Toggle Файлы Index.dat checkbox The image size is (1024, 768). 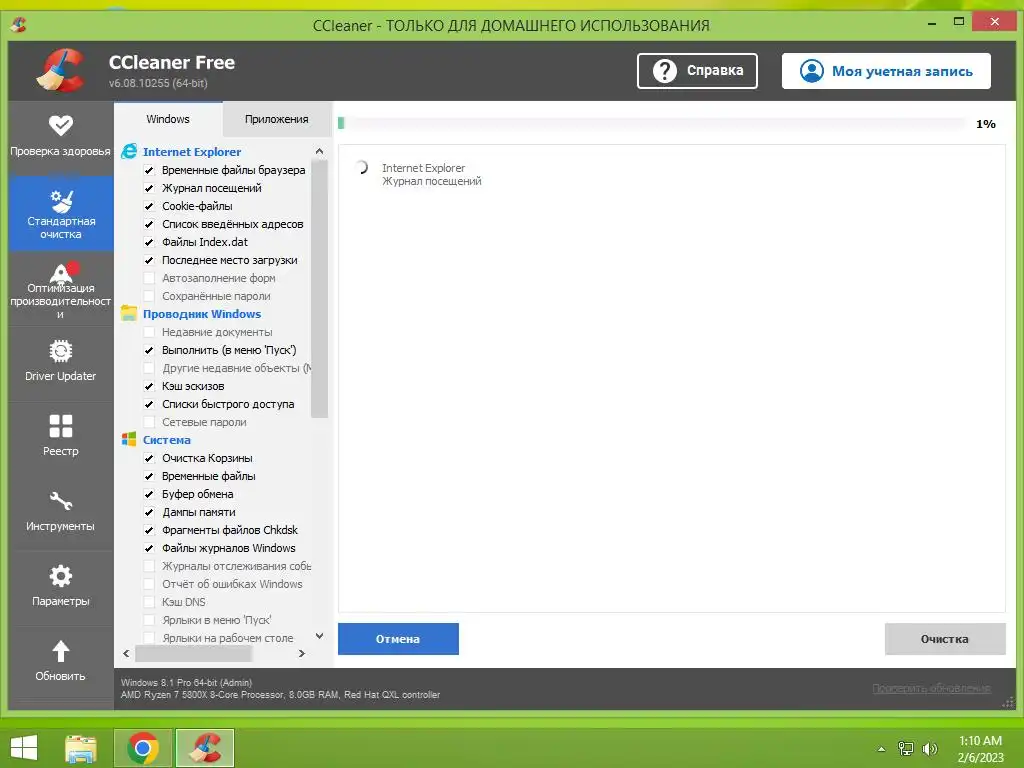149,242
